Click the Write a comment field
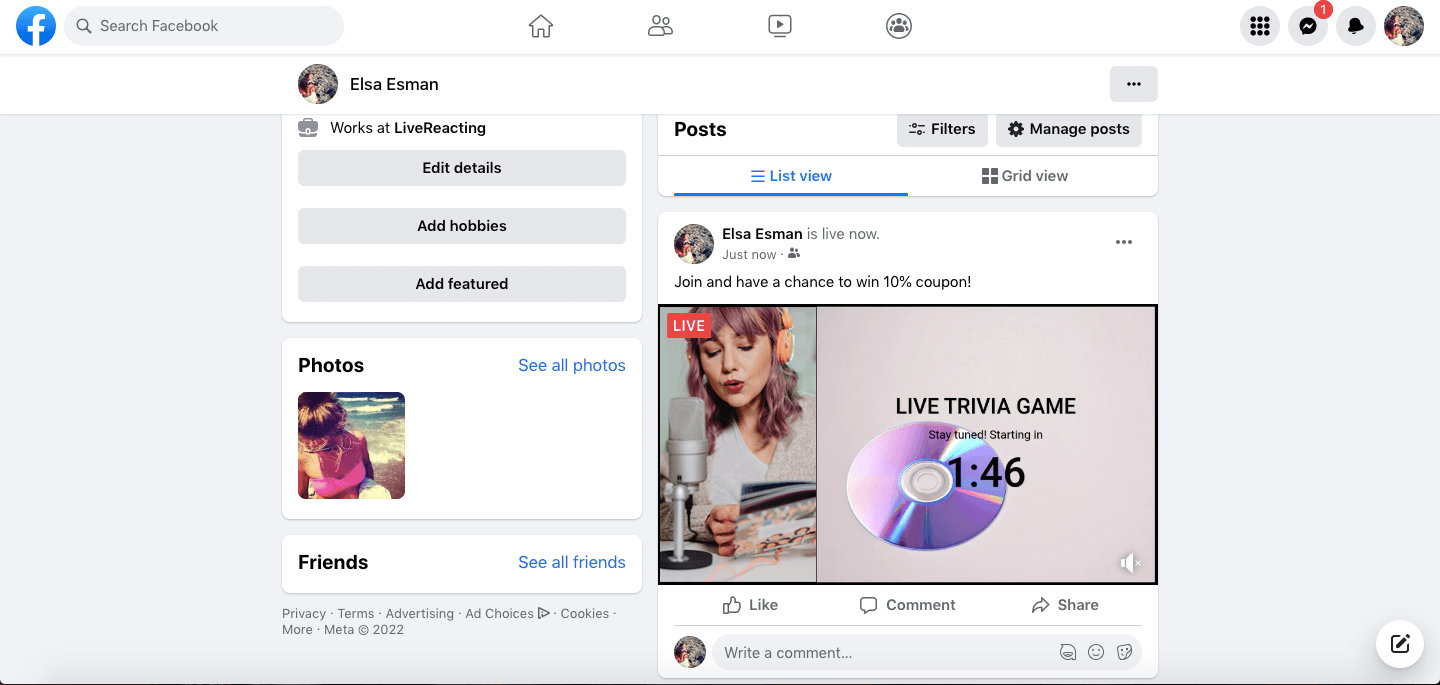Viewport: 1440px width, 685px height. pyautogui.click(x=926, y=652)
